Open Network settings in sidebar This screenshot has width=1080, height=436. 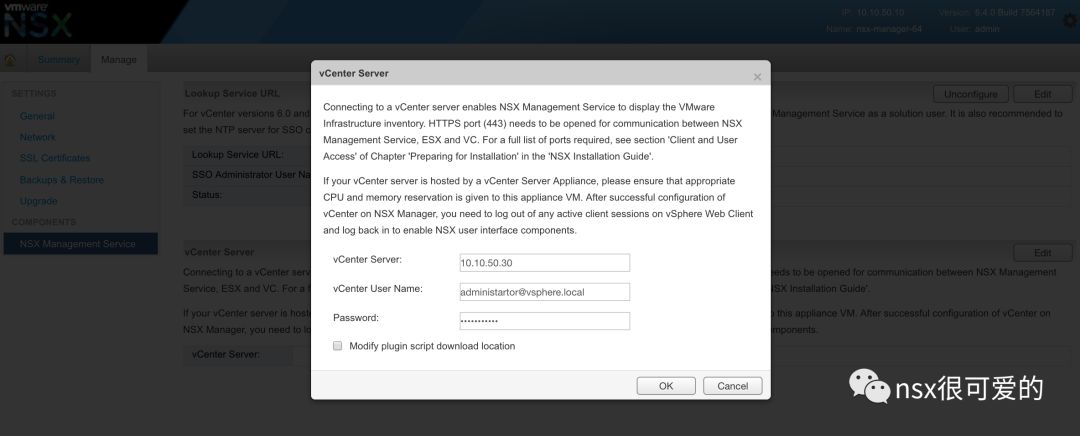coord(38,137)
